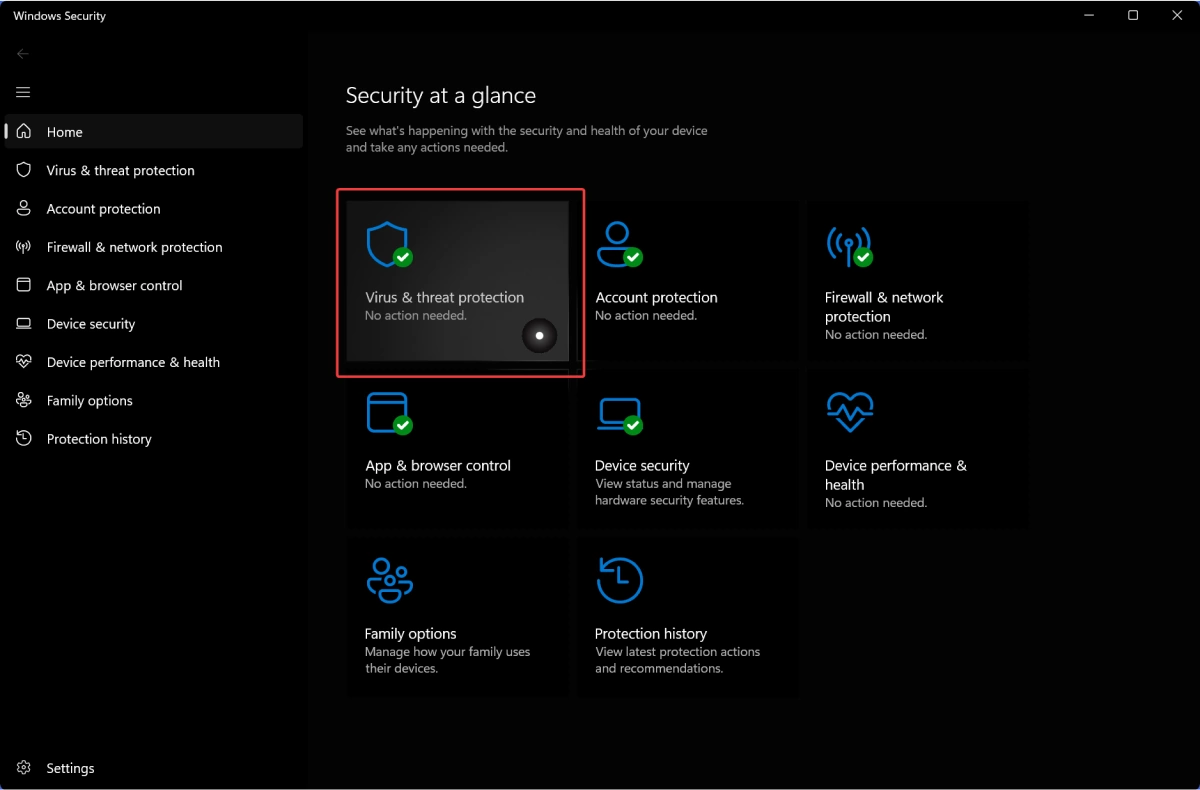1200x790 pixels.
Task: Click the people icon on Family options card
Action: point(389,580)
